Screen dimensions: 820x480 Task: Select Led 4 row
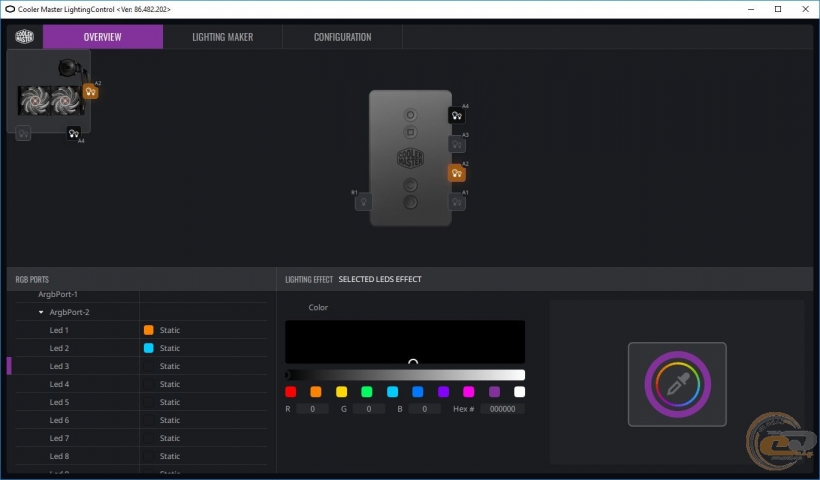click(141, 384)
